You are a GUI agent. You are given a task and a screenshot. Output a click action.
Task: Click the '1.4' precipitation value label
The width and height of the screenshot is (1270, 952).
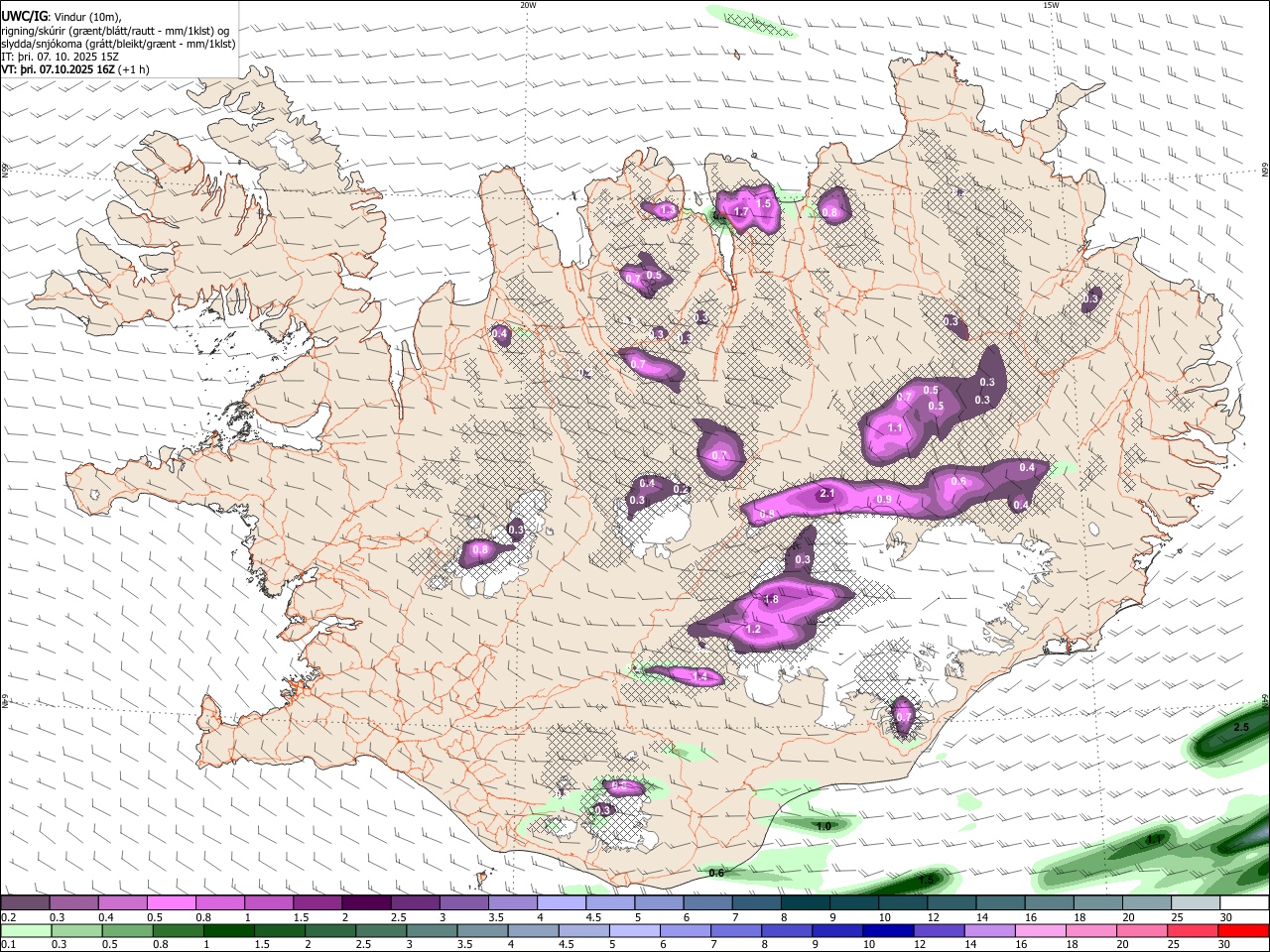700,676
